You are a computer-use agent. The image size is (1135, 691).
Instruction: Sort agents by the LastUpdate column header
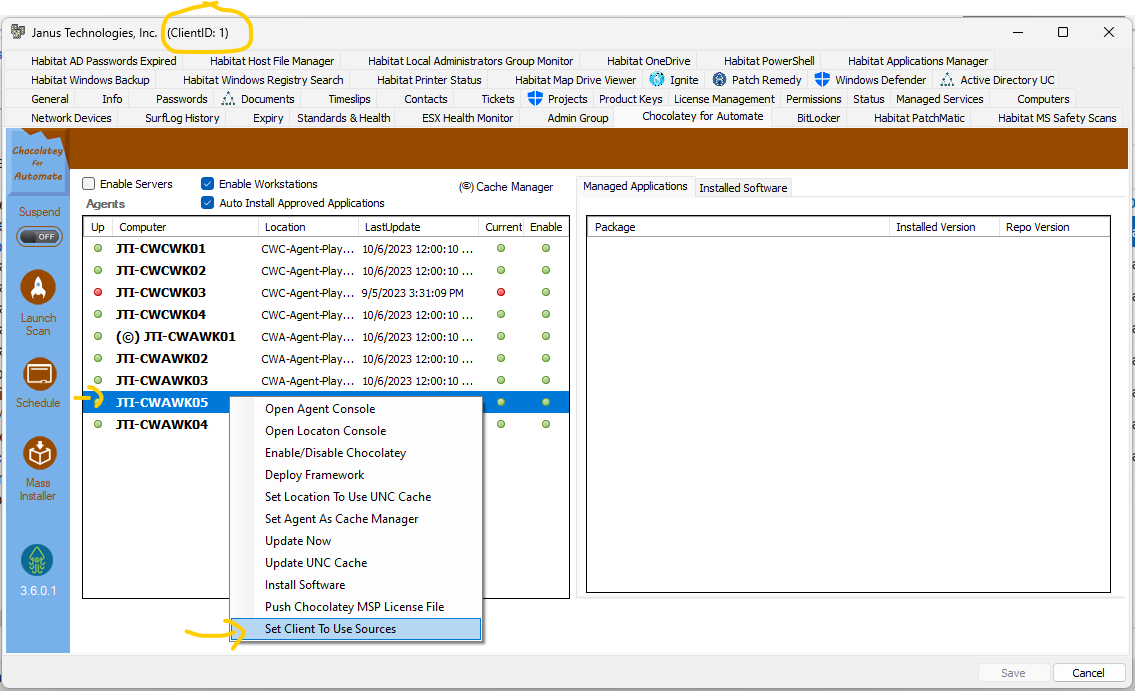(418, 227)
